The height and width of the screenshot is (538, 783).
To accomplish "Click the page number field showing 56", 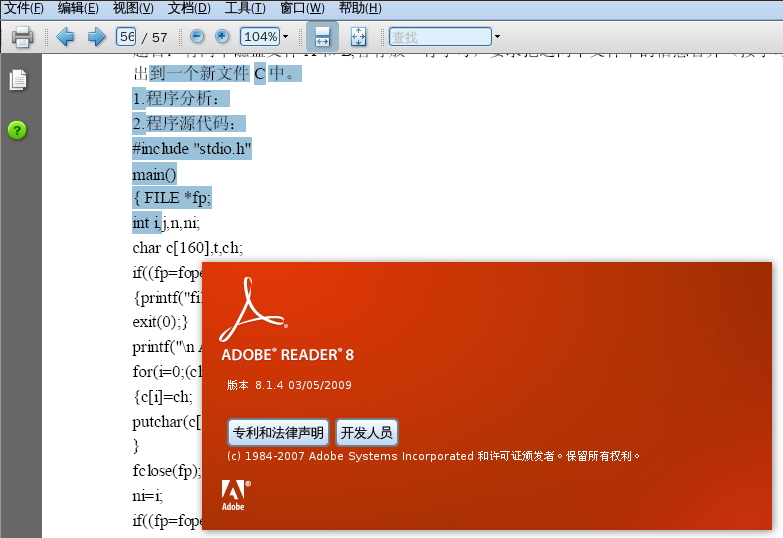I will 126,37.
